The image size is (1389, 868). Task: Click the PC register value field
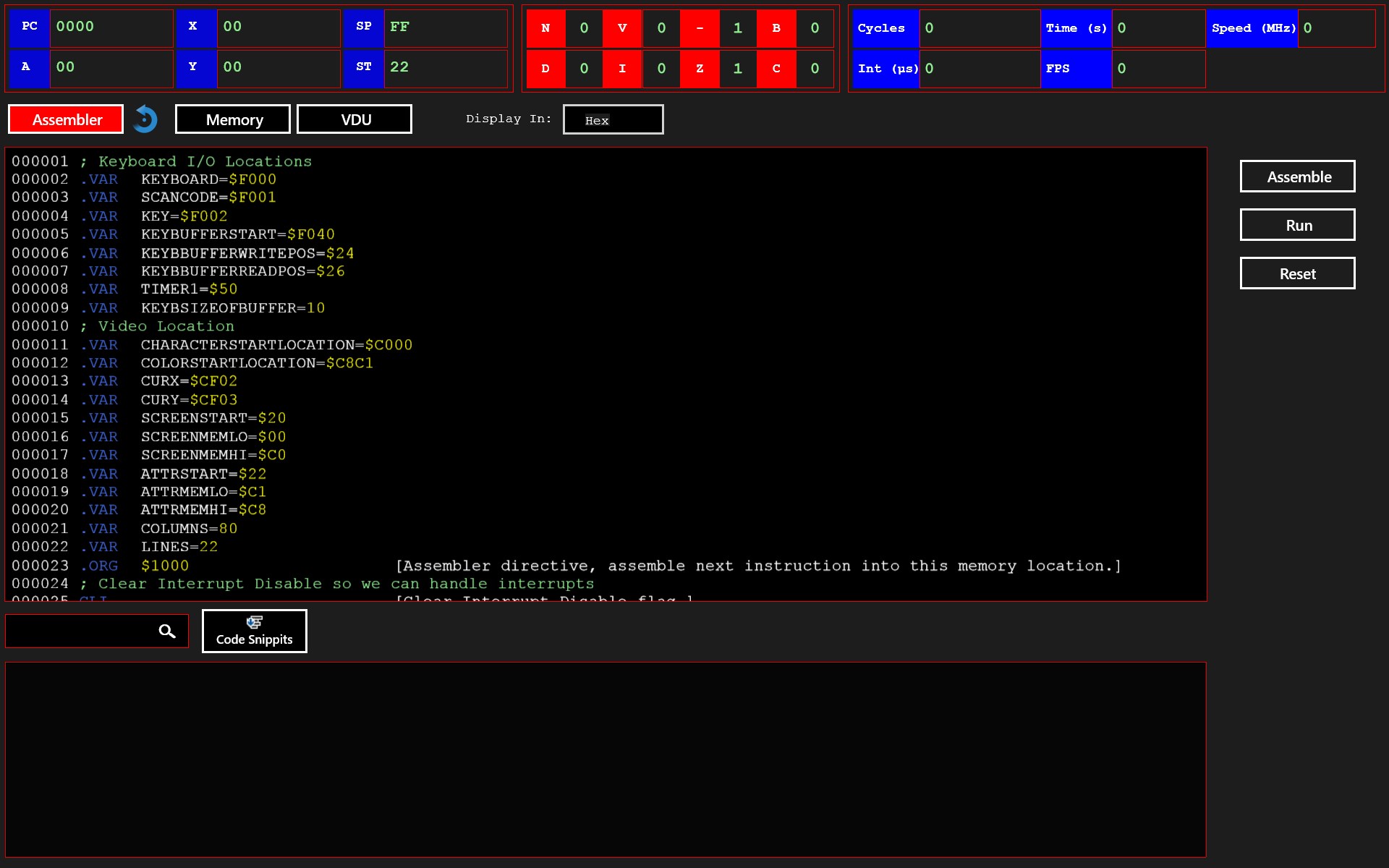click(x=111, y=27)
